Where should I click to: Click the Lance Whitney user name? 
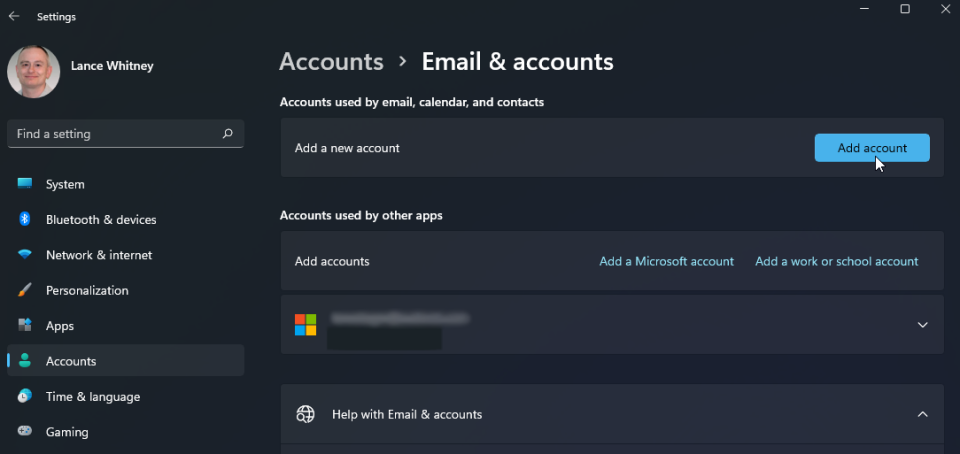pyautogui.click(x=112, y=65)
